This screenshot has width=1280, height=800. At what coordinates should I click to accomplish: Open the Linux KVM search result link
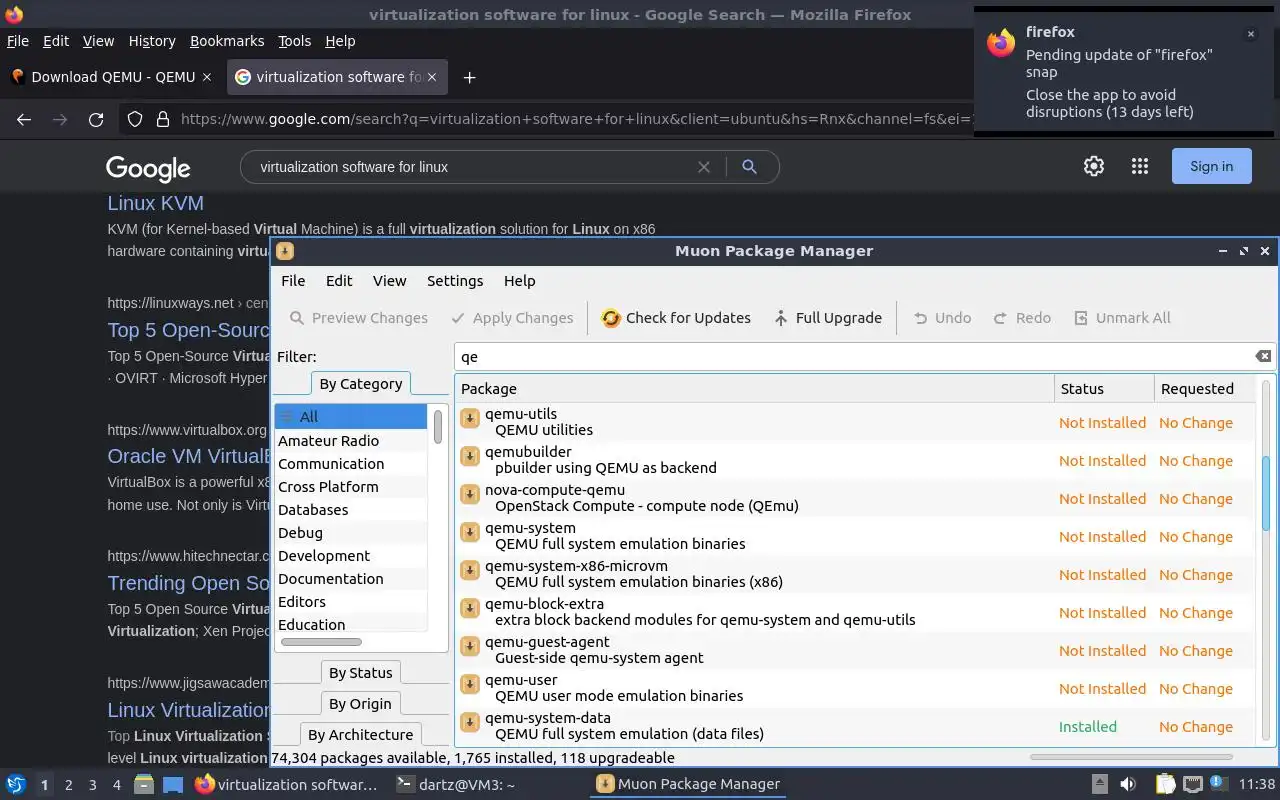click(x=156, y=203)
